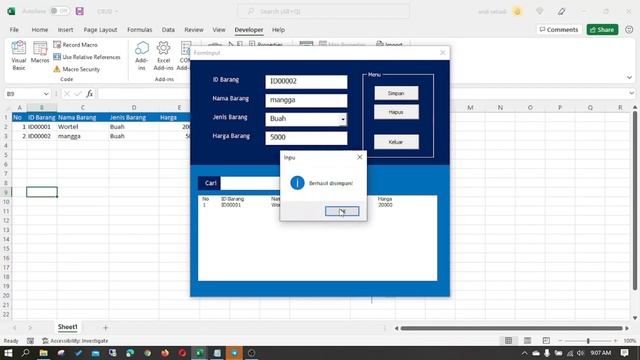Close the Inpu message box

coord(360,157)
